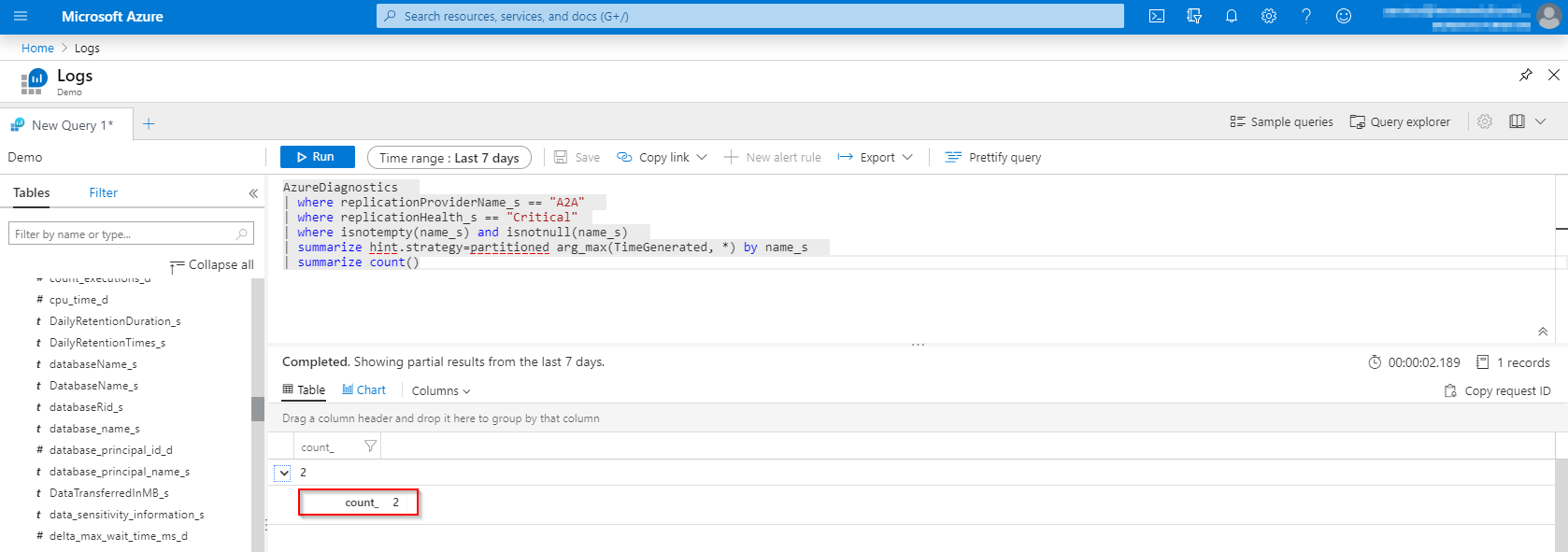Open the count_ column filter icon
This screenshot has height=552, width=1568.
click(370, 446)
